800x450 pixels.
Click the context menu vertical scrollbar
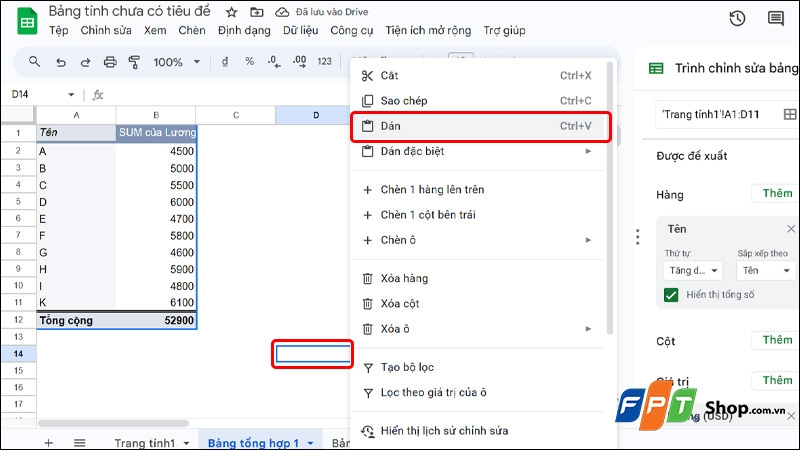coord(609,199)
